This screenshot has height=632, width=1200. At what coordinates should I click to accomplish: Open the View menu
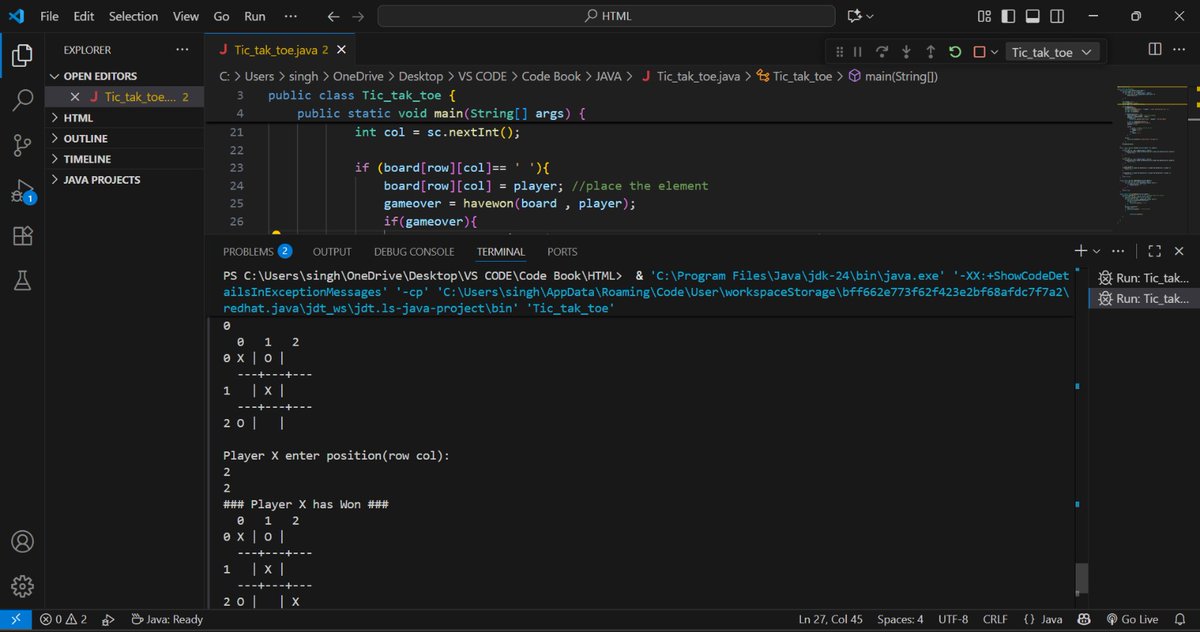pyautogui.click(x=186, y=16)
